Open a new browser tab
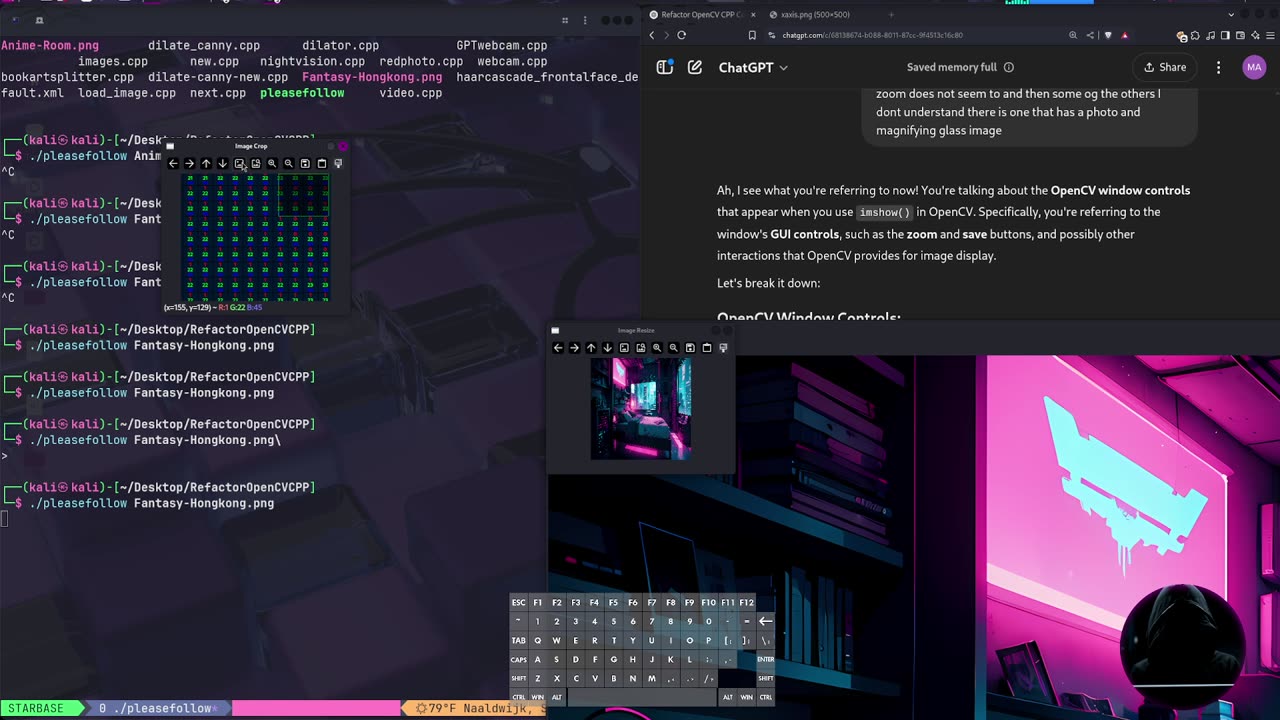Image resolution: width=1280 pixels, height=720 pixels. coord(891,14)
